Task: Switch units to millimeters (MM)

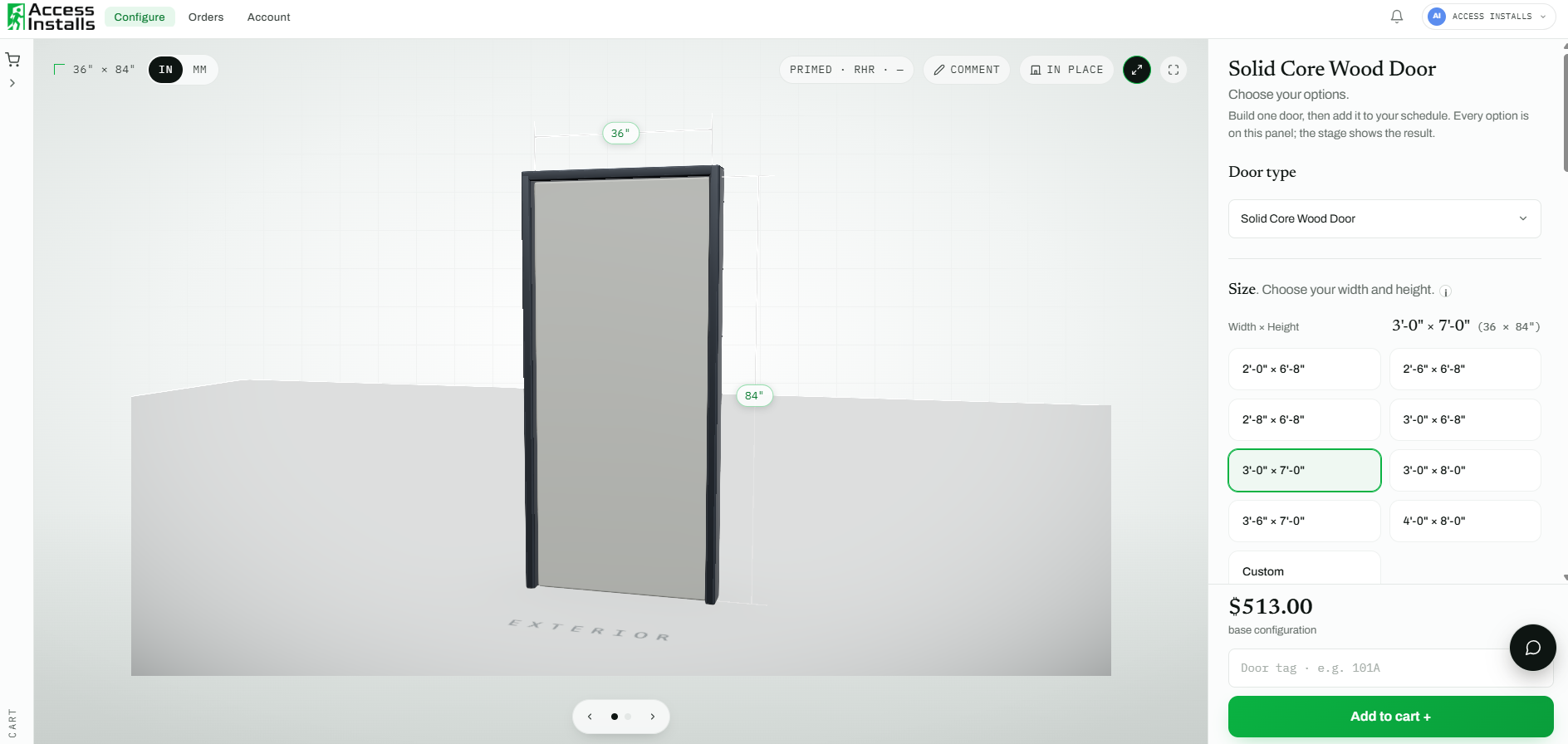Action: 200,70
